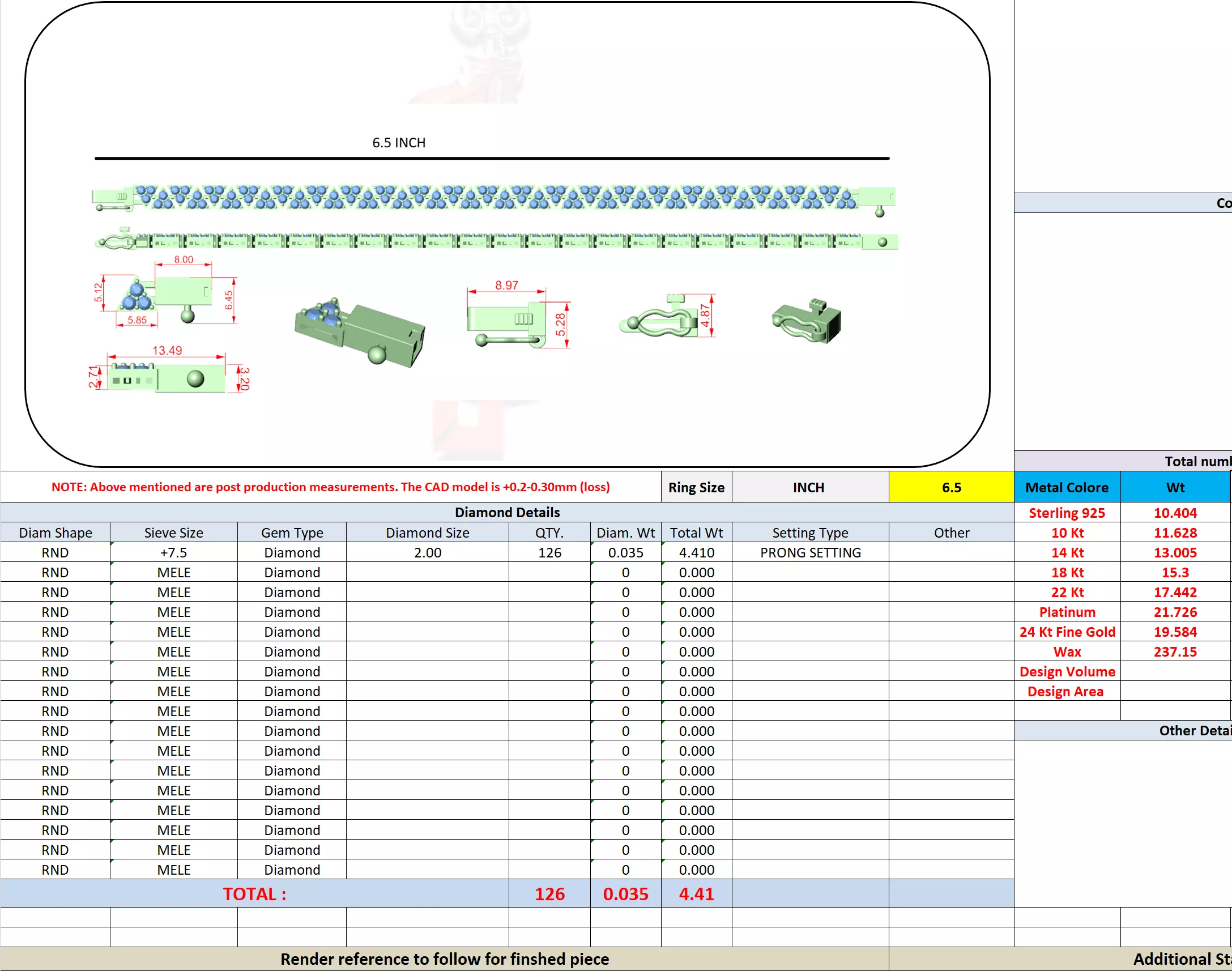This screenshot has width=1232, height=971.
Task: Select the yellow 6.5 ring size cell
Action: pyautogui.click(x=950, y=487)
